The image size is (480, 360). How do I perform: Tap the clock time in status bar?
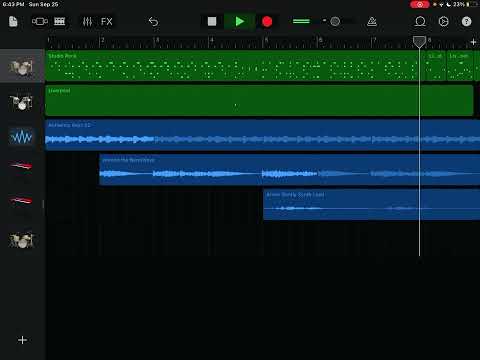point(13,4)
